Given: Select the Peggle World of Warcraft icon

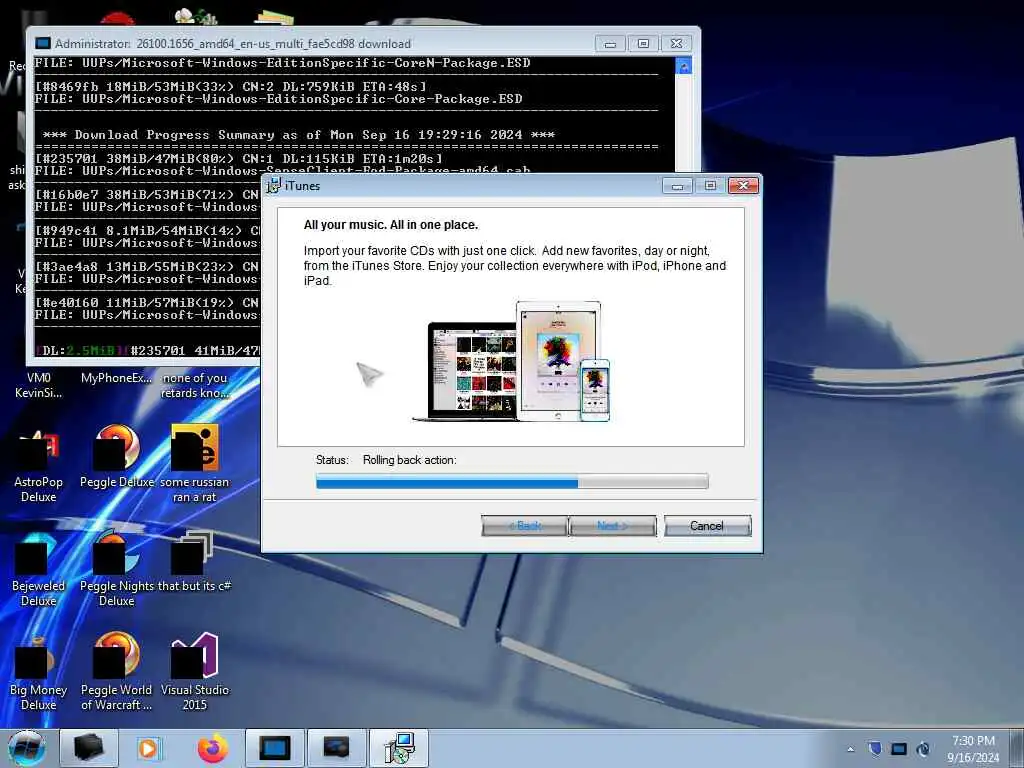Looking at the screenshot, I should (x=117, y=673).
